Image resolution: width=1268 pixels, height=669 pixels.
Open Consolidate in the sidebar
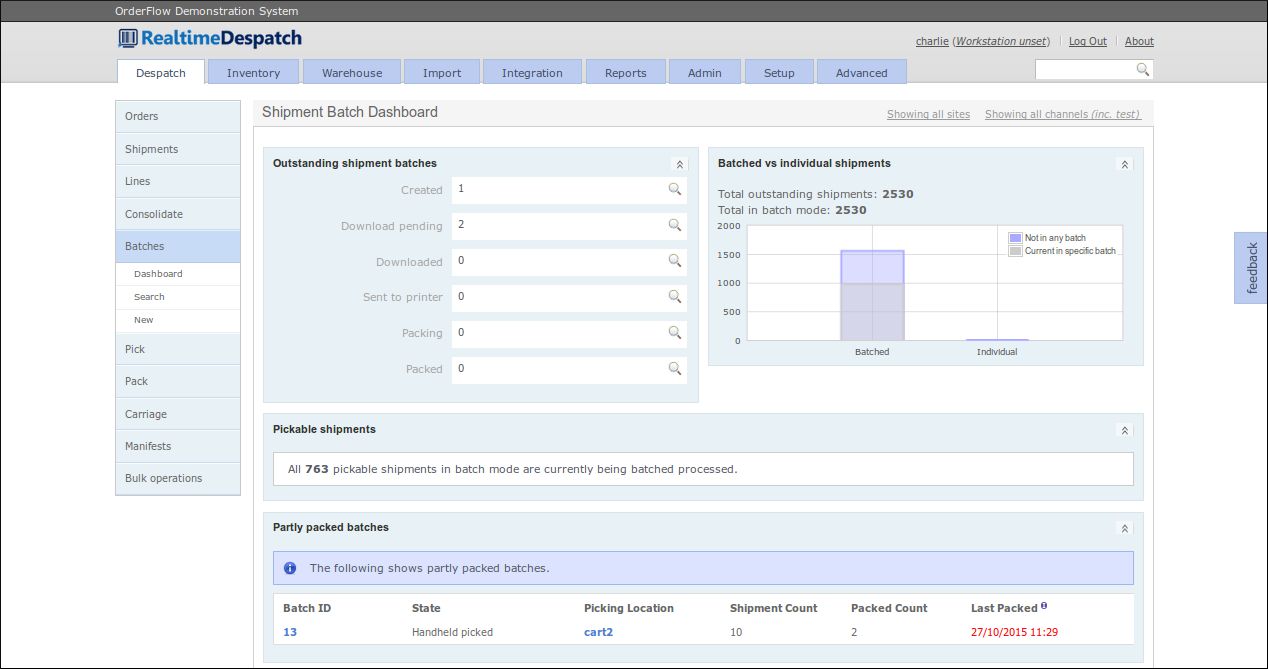click(x=178, y=214)
